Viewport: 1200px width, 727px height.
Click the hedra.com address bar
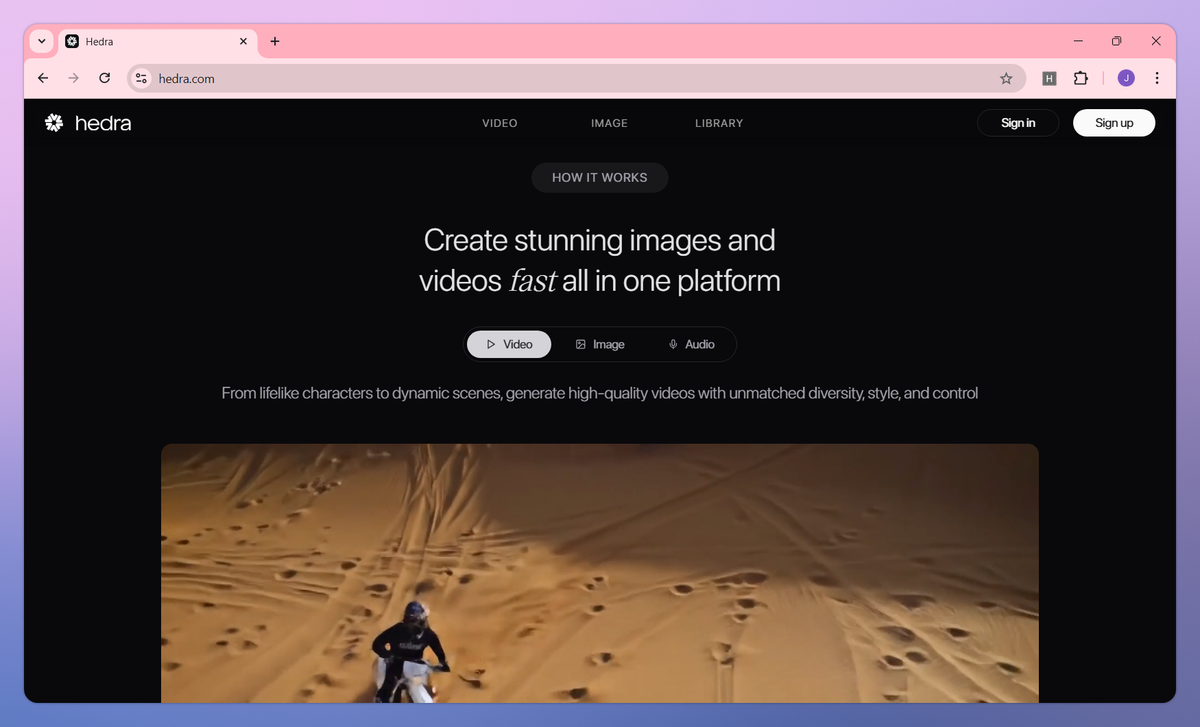[x=576, y=78]
